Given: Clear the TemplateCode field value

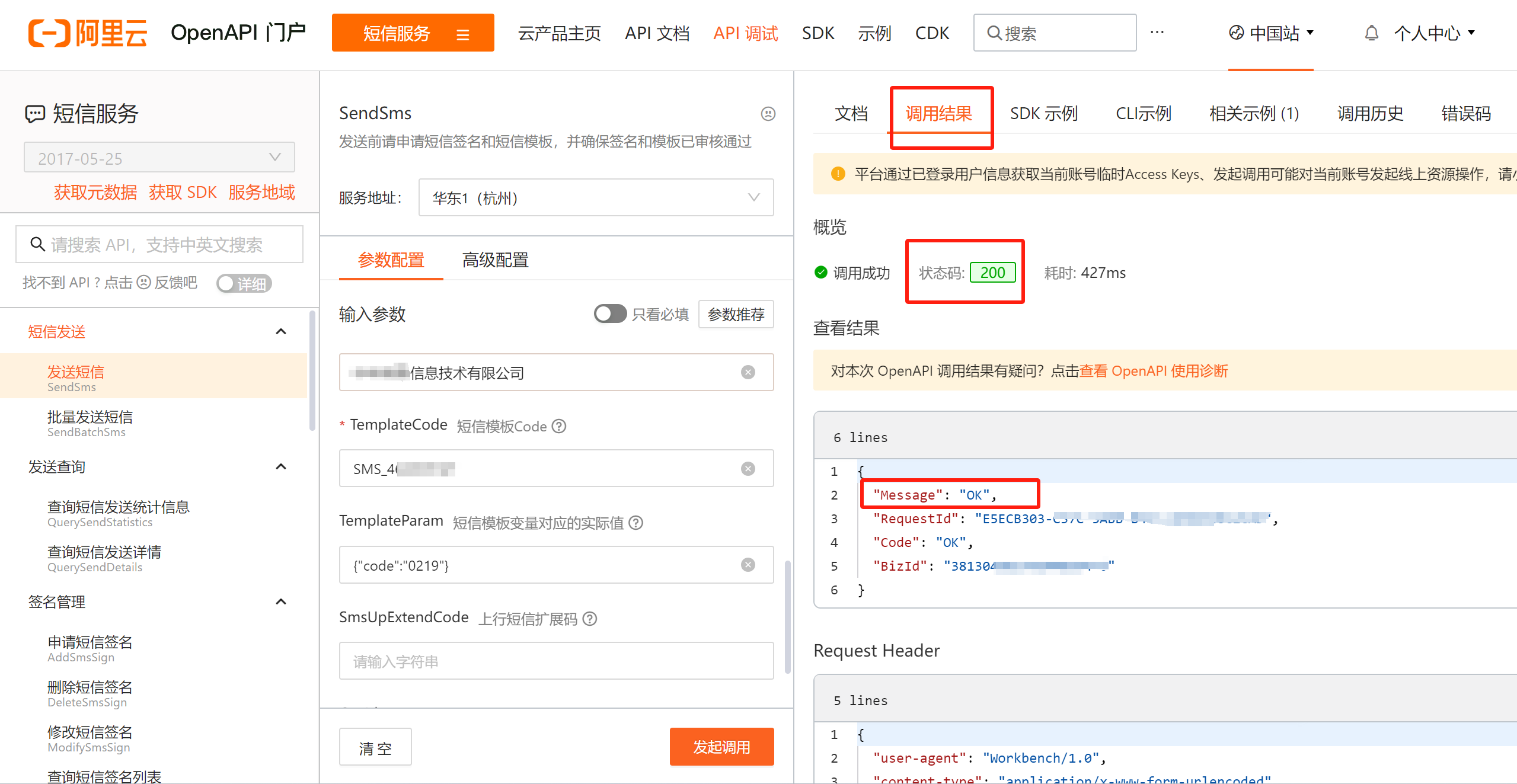Looking at the screenshot, I should point(748,469).
